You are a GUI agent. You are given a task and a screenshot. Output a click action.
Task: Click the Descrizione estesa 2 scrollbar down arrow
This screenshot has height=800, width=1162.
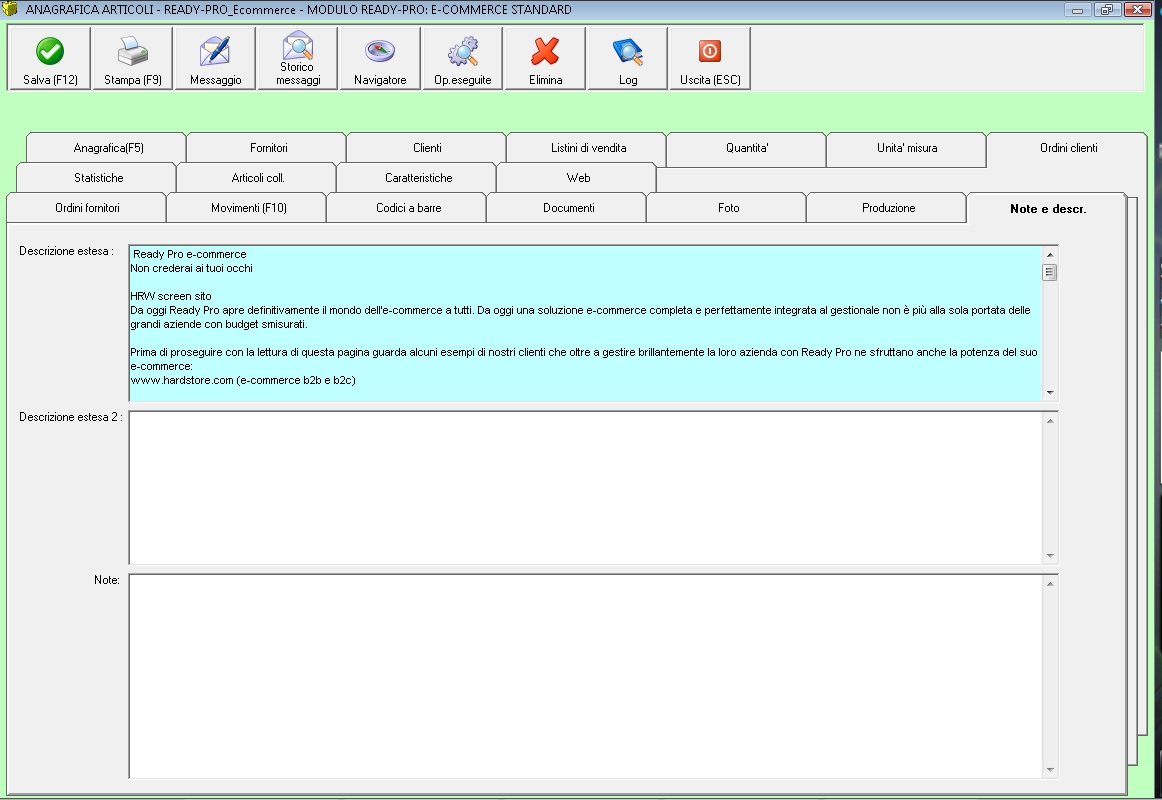click(x=1049, y=556)
